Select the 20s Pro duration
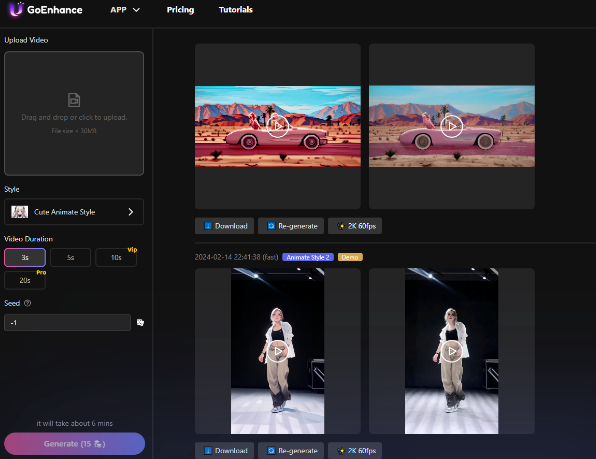 pos(25,280)
